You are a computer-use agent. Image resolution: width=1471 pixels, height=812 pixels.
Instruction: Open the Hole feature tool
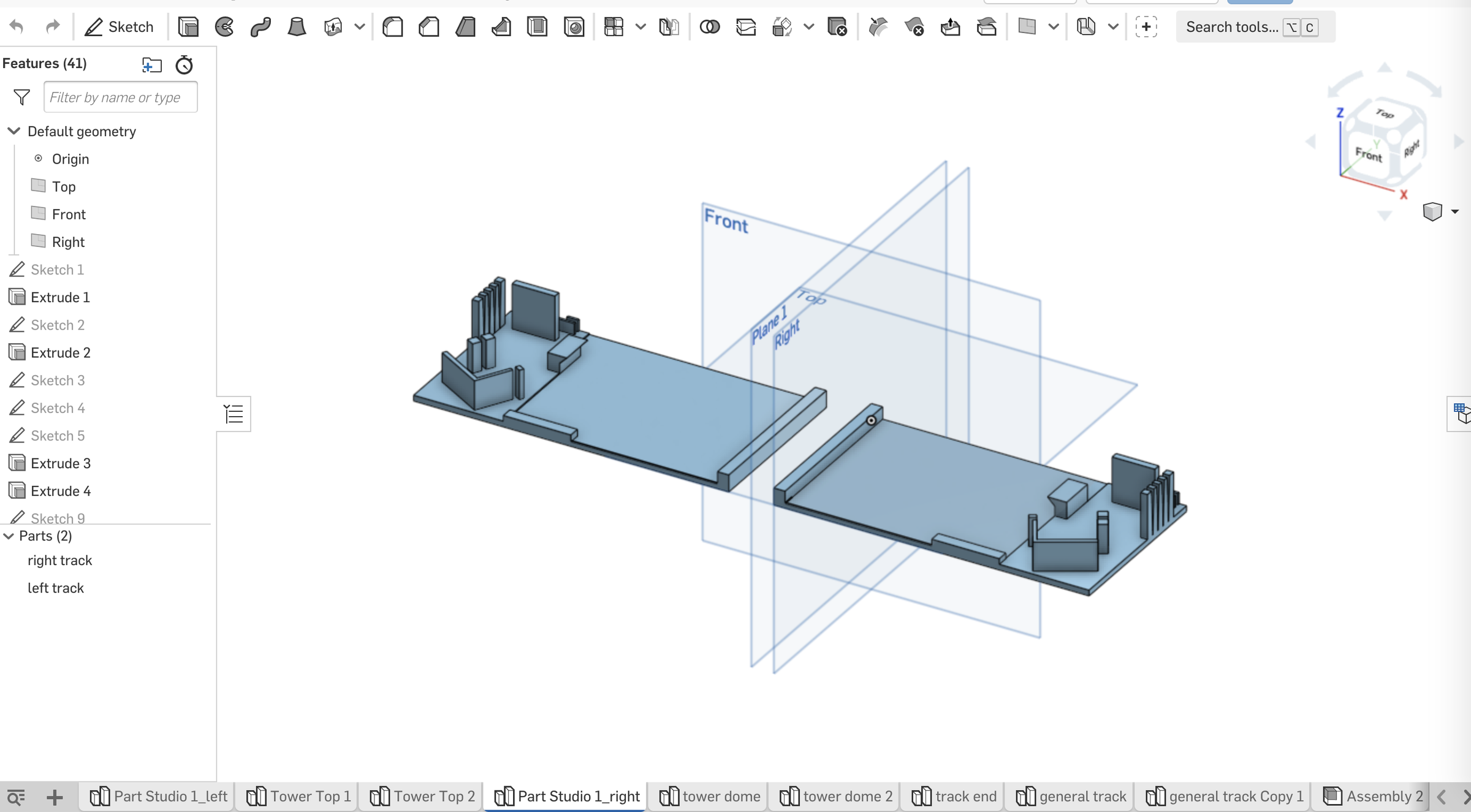[574, 27]
